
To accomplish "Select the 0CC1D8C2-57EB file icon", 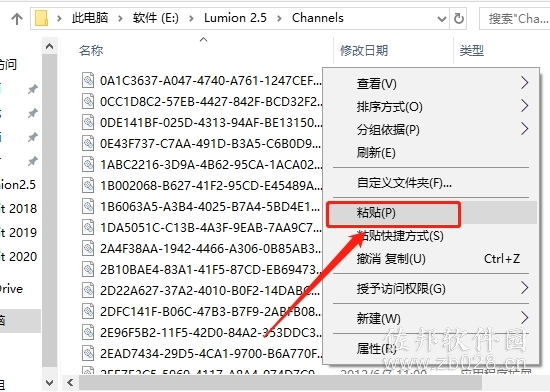I will [x=88, y=101].
